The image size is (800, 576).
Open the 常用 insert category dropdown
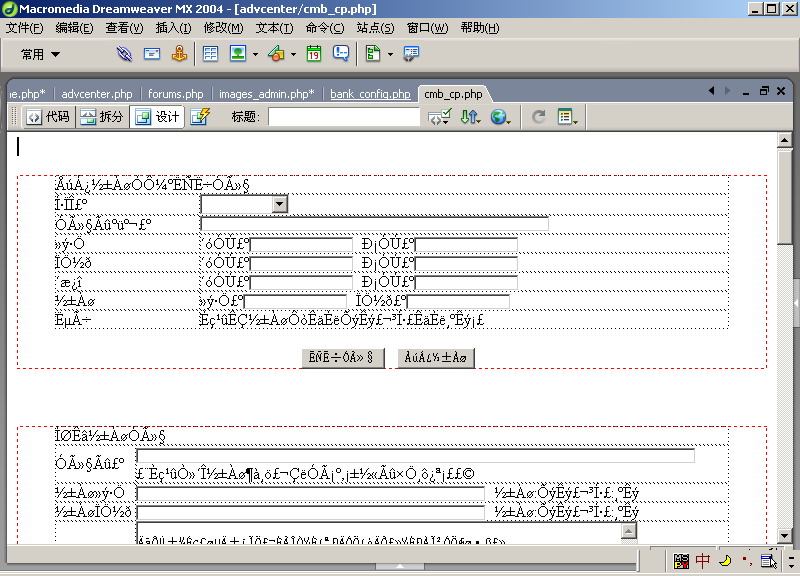[x=40, y=54]
